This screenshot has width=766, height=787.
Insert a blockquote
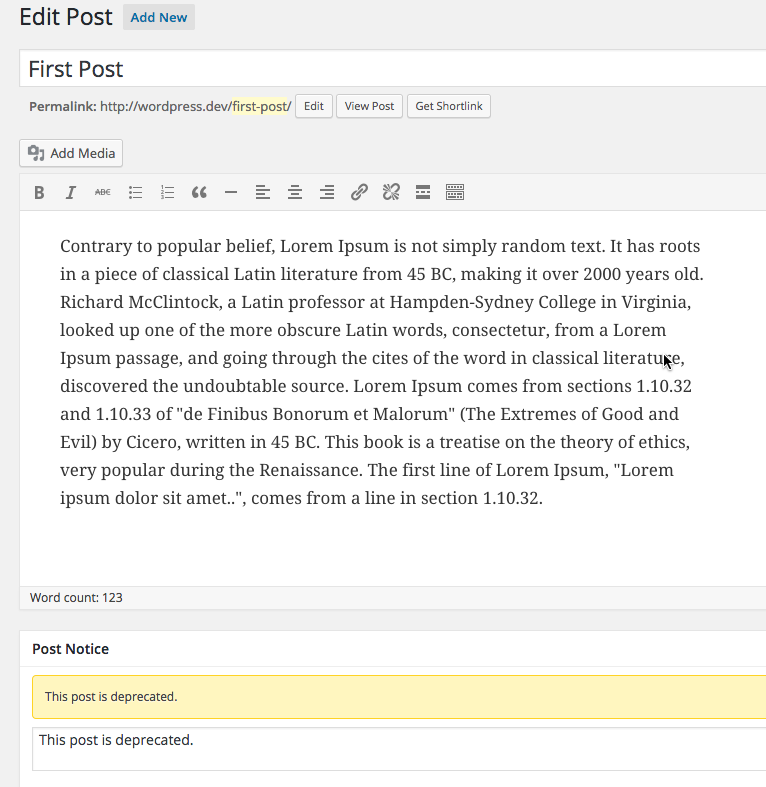(199, 192)
